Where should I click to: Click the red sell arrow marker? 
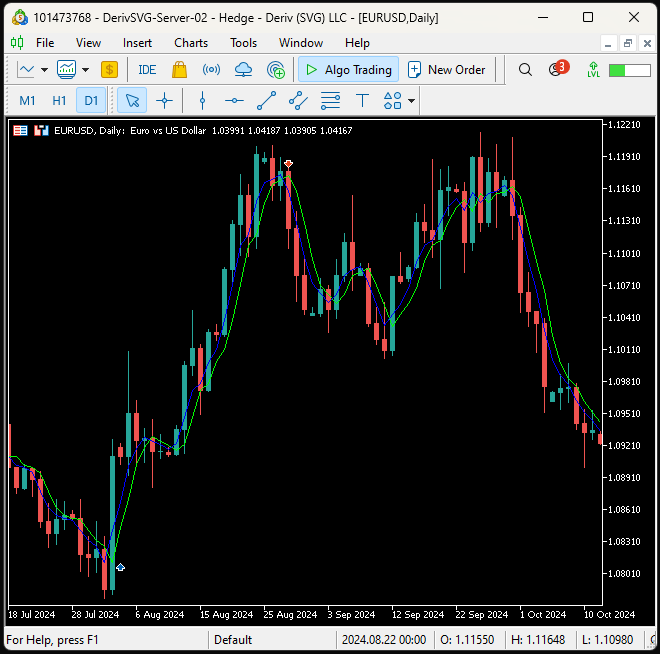(x=288, y=164)
